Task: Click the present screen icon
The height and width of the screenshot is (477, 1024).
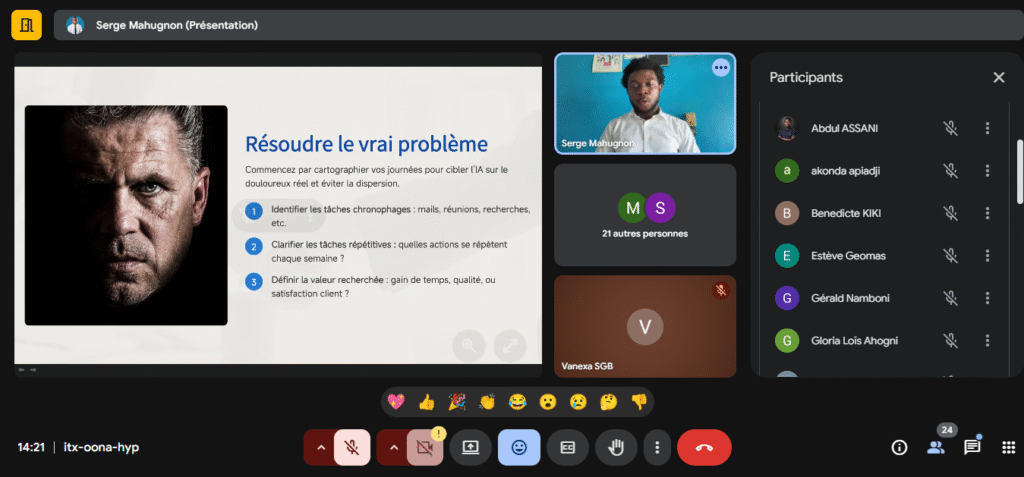Action: point(470,447)
